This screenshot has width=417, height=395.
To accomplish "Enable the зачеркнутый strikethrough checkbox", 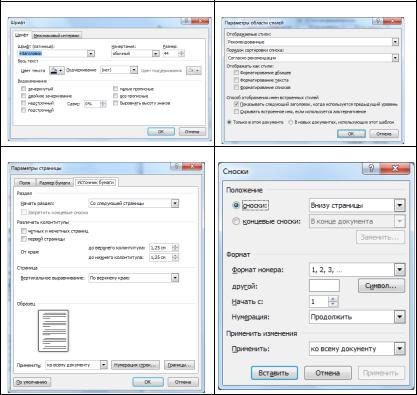I will 23,89.
